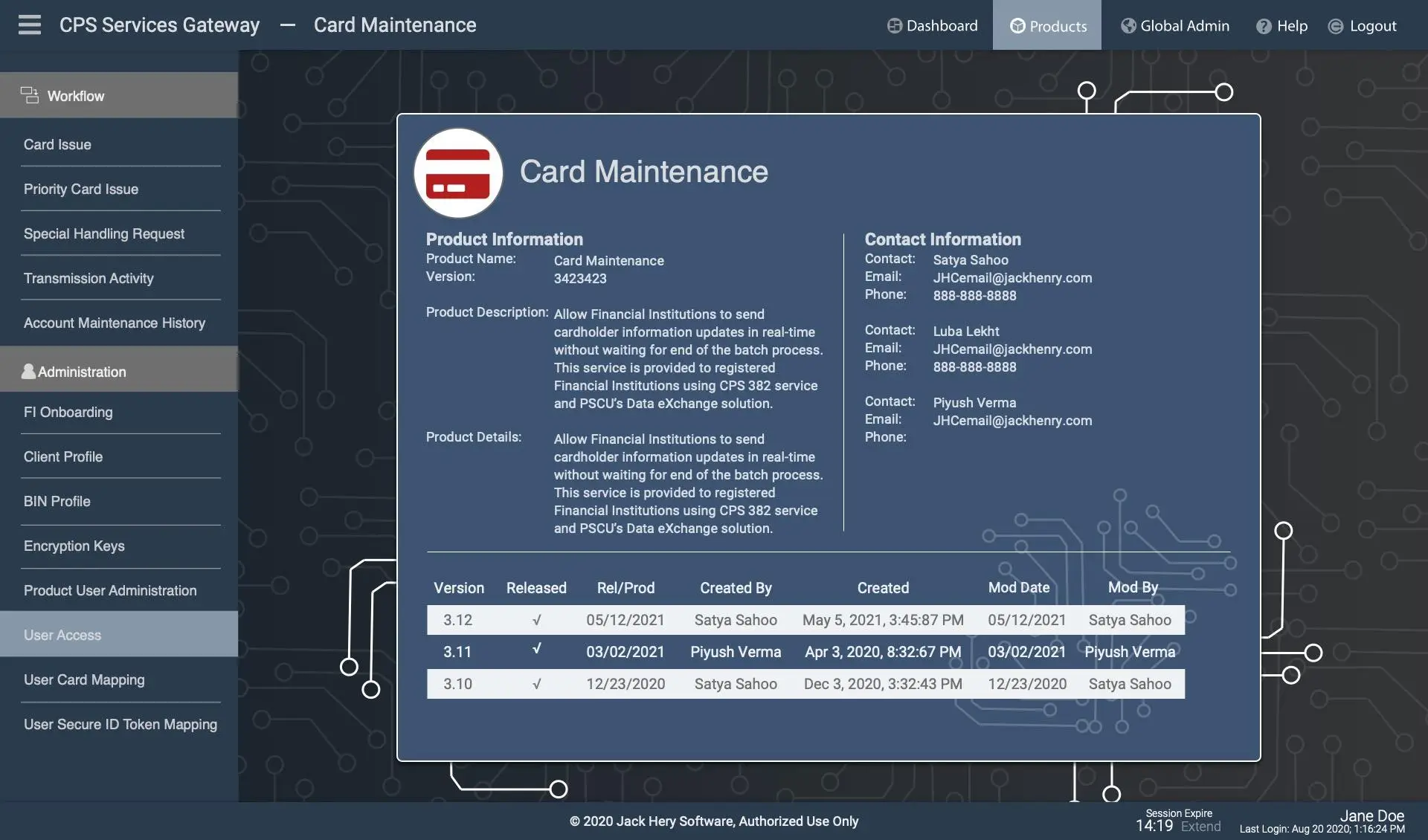Click the red Card Maintenance logo

point(458,173)
